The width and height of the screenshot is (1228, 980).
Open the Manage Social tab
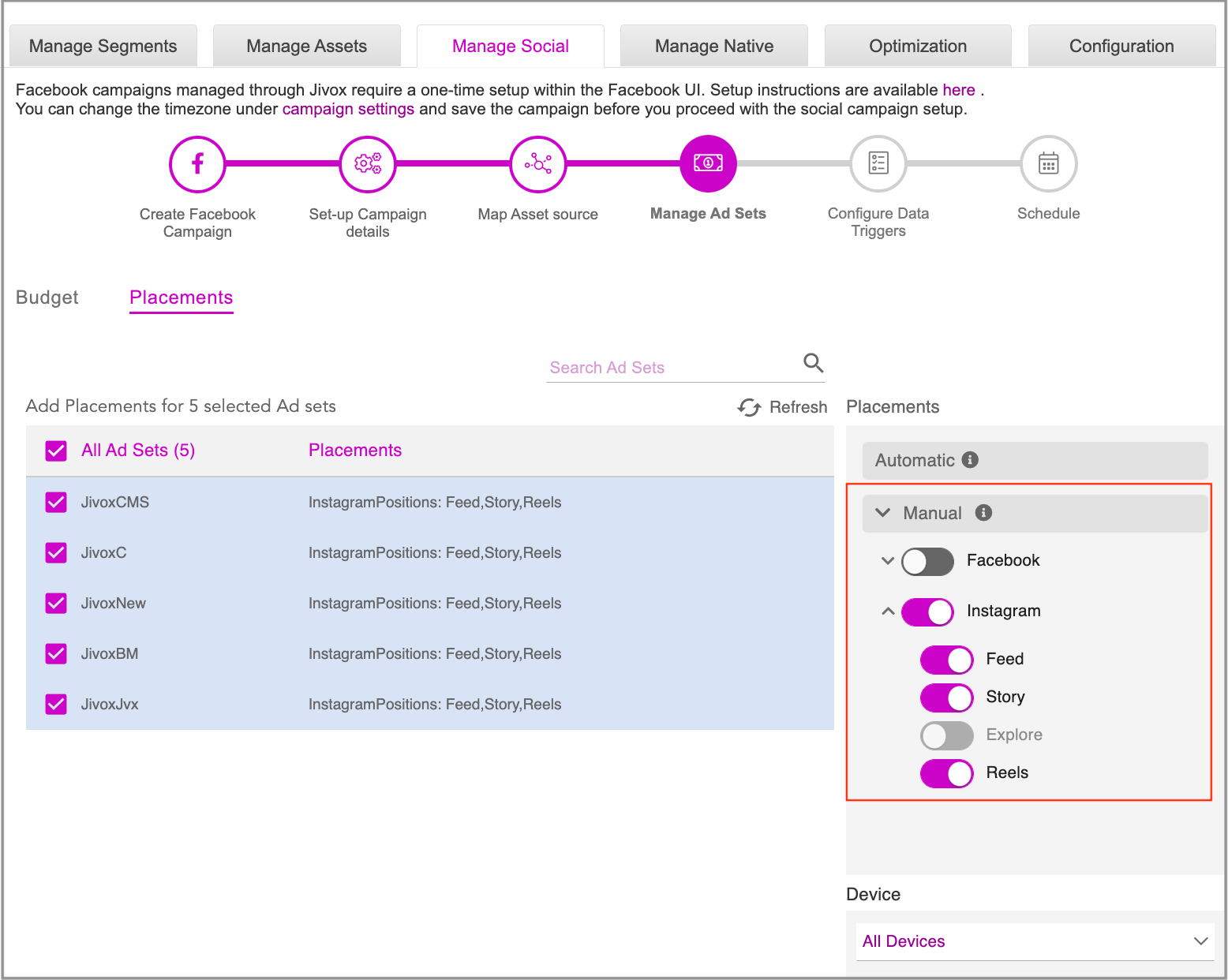tap(511, 46)
